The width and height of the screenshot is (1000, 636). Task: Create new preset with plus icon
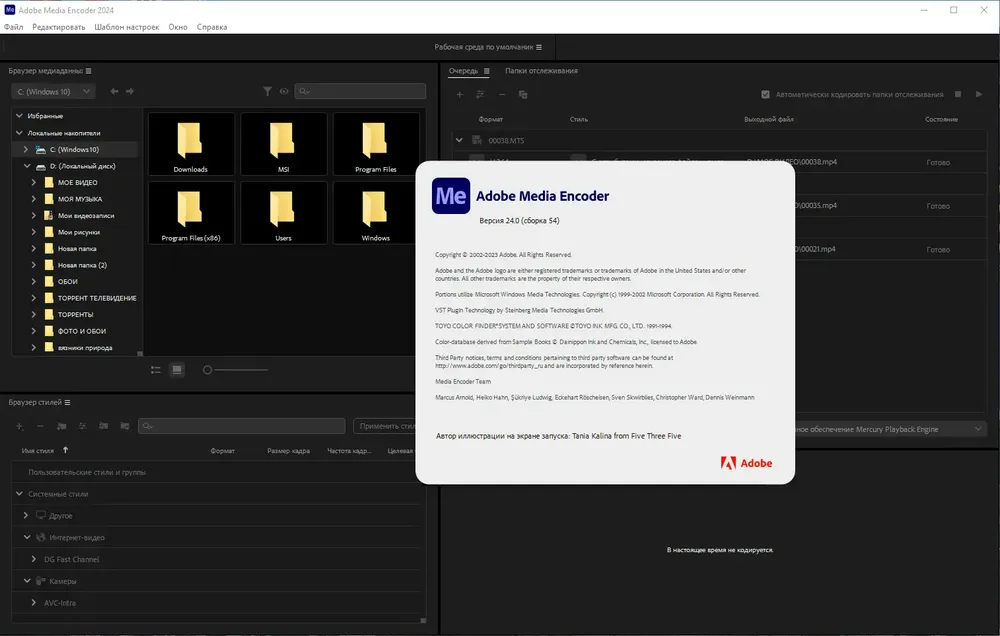pyautogui.click(x=20, y=426)
